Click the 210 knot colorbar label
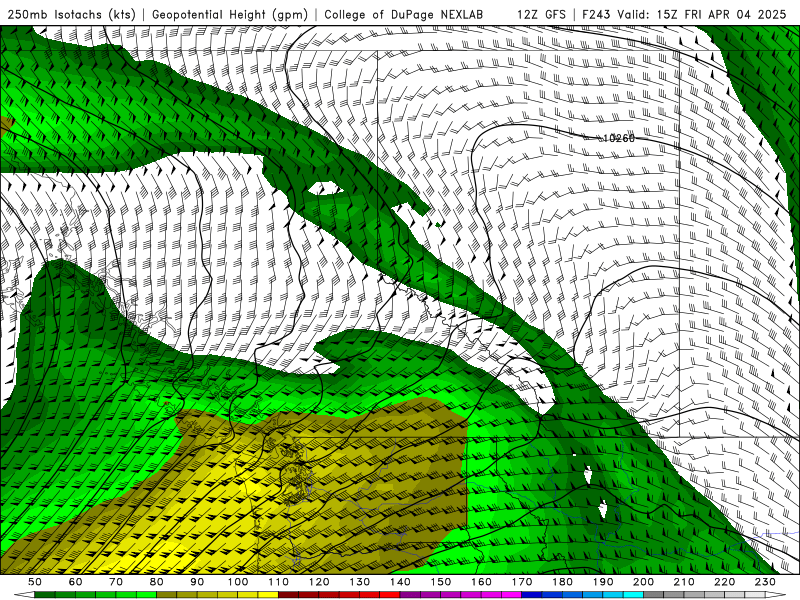This screenshot has height=600, width=800. coord(685,582)
